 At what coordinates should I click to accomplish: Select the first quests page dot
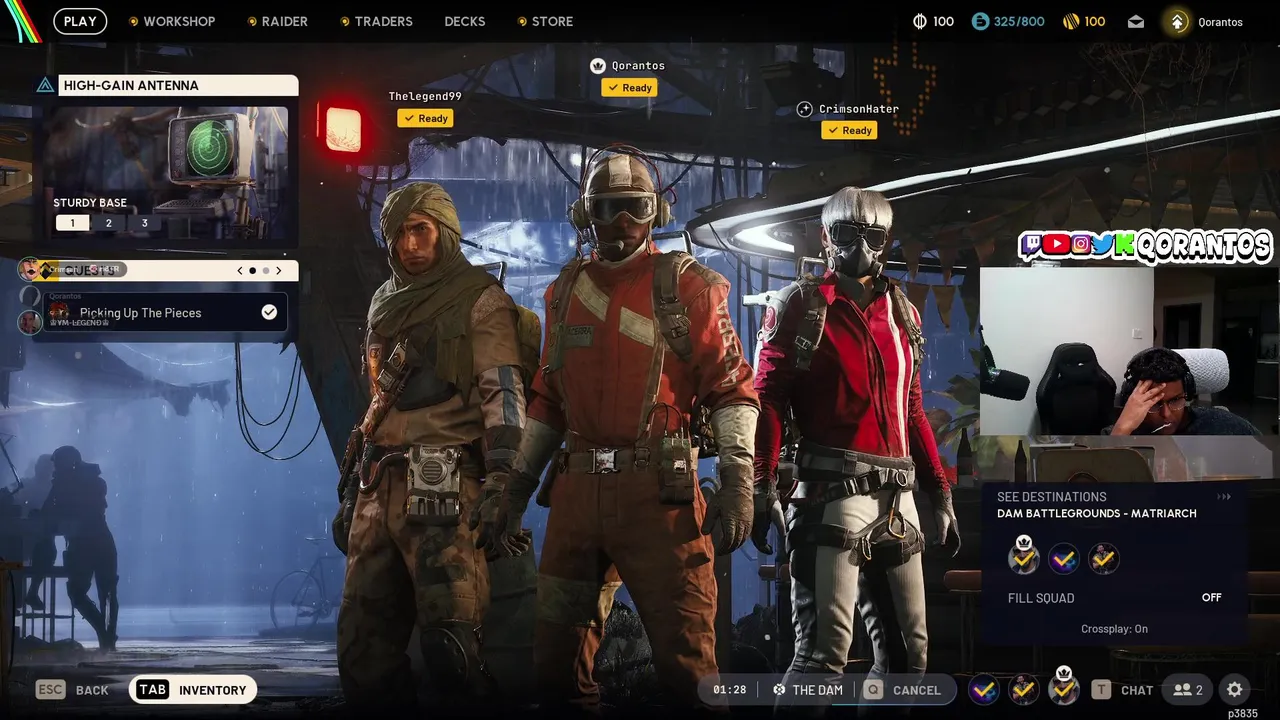click(252, 270)
